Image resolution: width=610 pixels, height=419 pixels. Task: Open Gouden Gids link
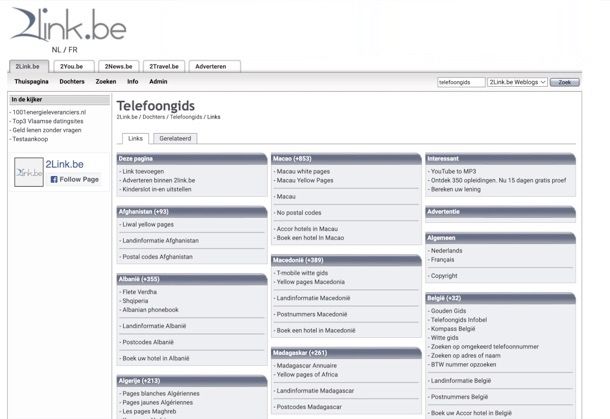(449, 311)
